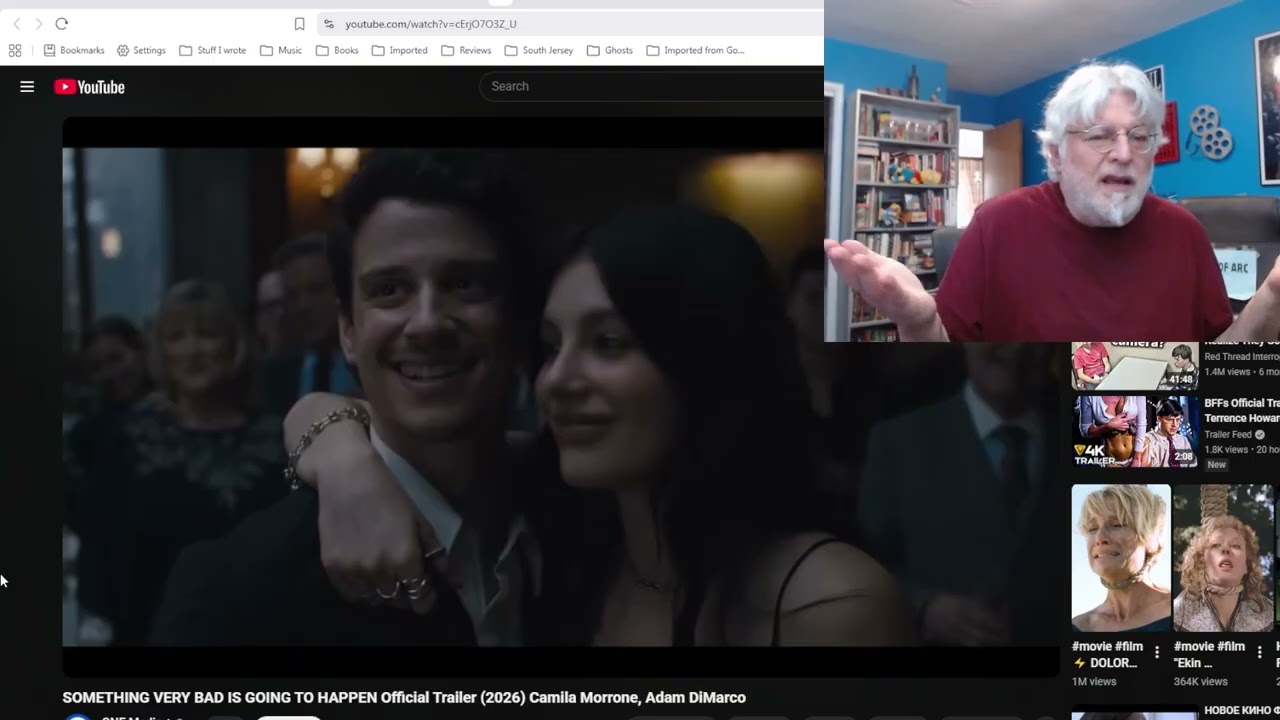The image size is (1280, 720).
Task: Open options menu for the Ekin short
Action: tap(1259, 653)
